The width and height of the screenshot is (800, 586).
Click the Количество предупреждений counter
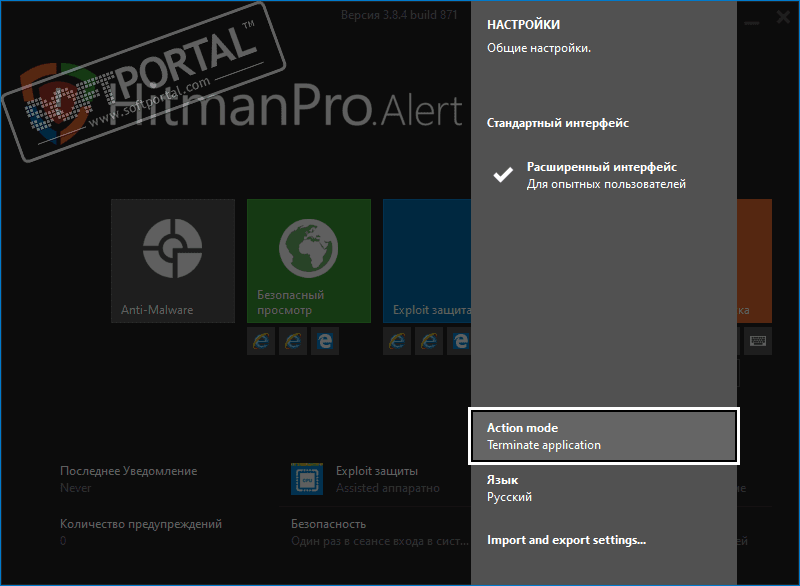[x=141, y=532]
